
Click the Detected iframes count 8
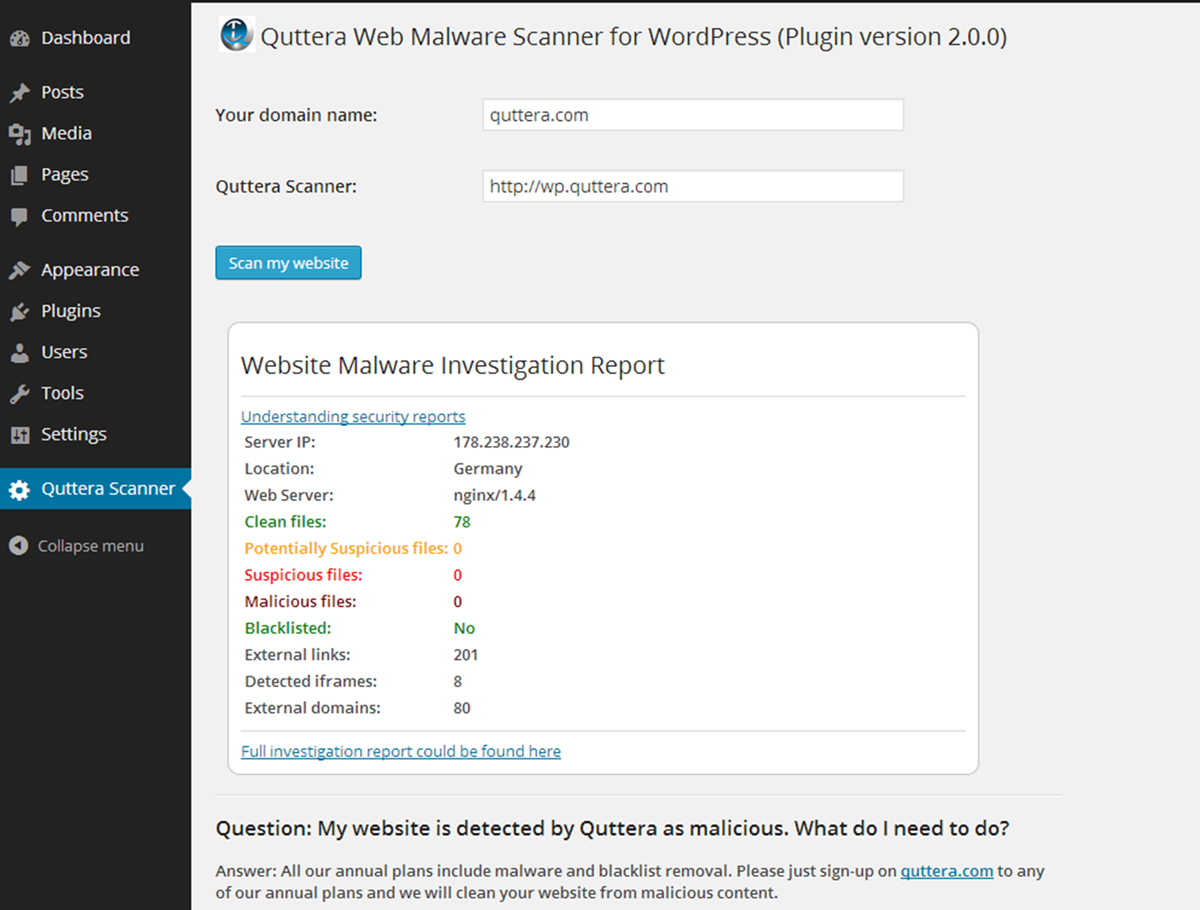coord(458,681)
